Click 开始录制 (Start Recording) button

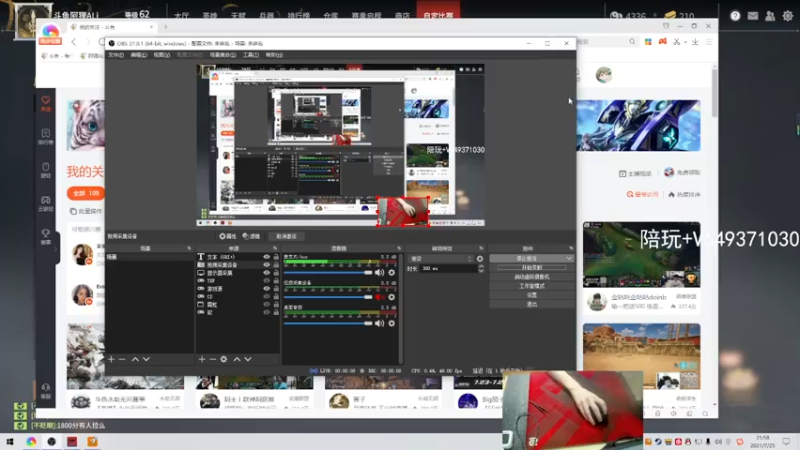click(x=532, y=267)
